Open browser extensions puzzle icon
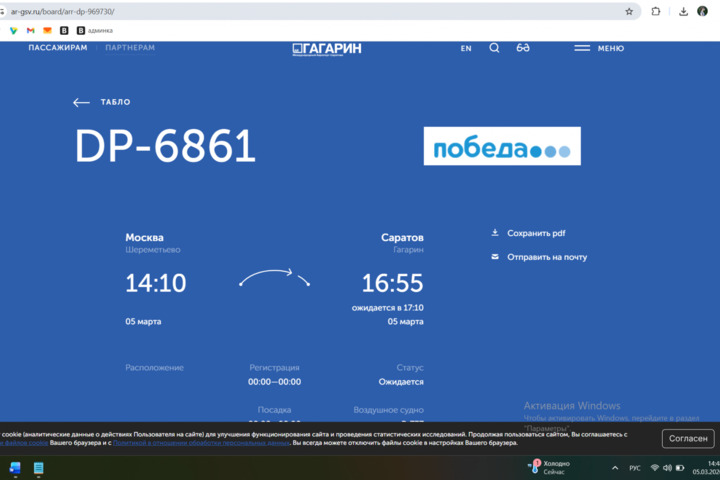 pyautogui.click(x=656, y=11)
